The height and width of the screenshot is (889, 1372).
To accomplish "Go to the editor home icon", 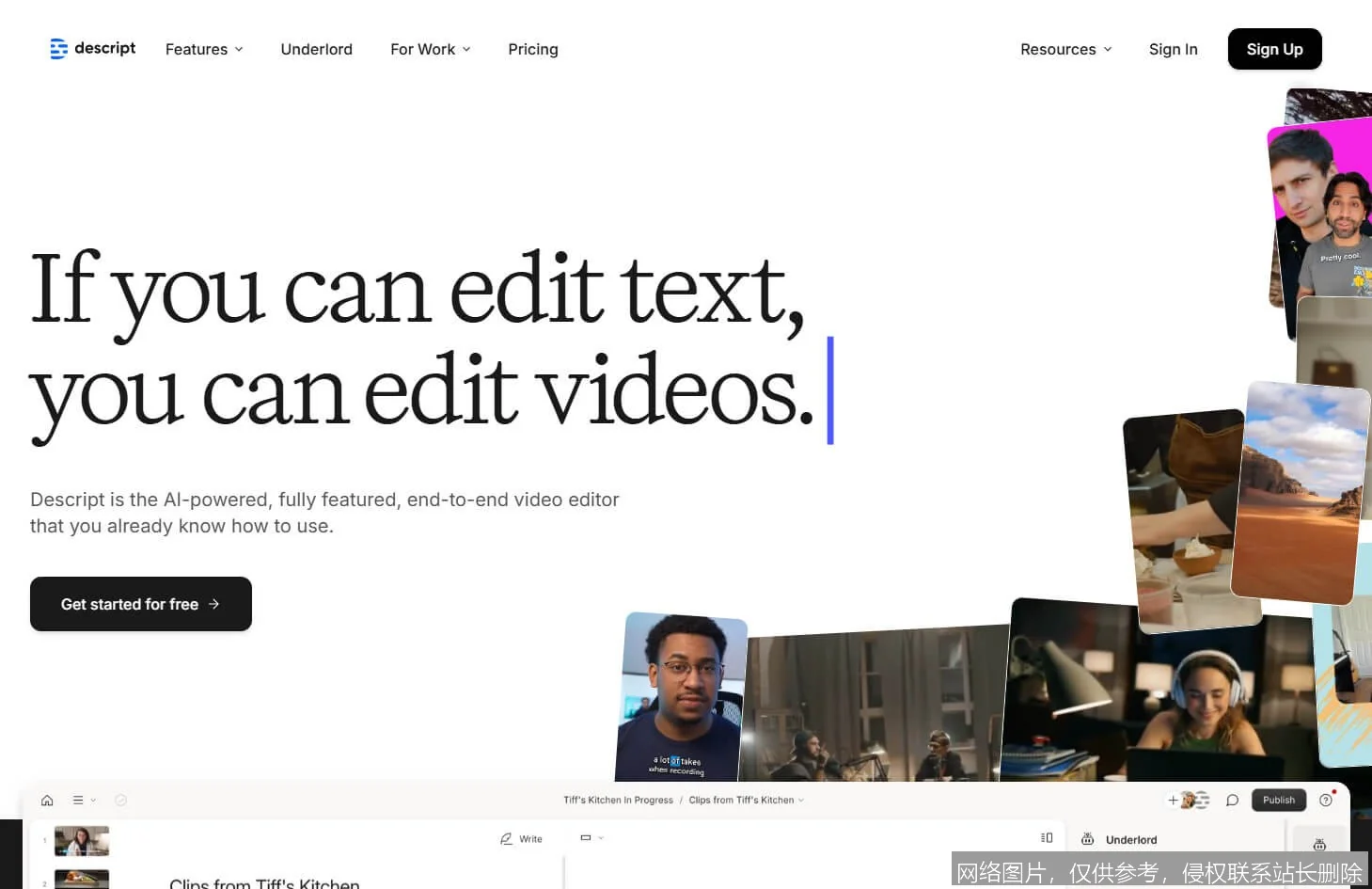I will click(47, 801).
